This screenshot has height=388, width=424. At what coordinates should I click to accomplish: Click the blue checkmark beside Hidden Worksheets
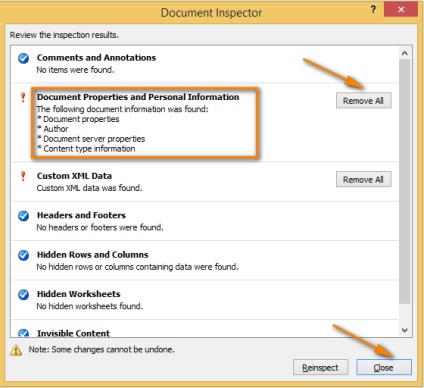pyautogui.click(x=23, y=295)
